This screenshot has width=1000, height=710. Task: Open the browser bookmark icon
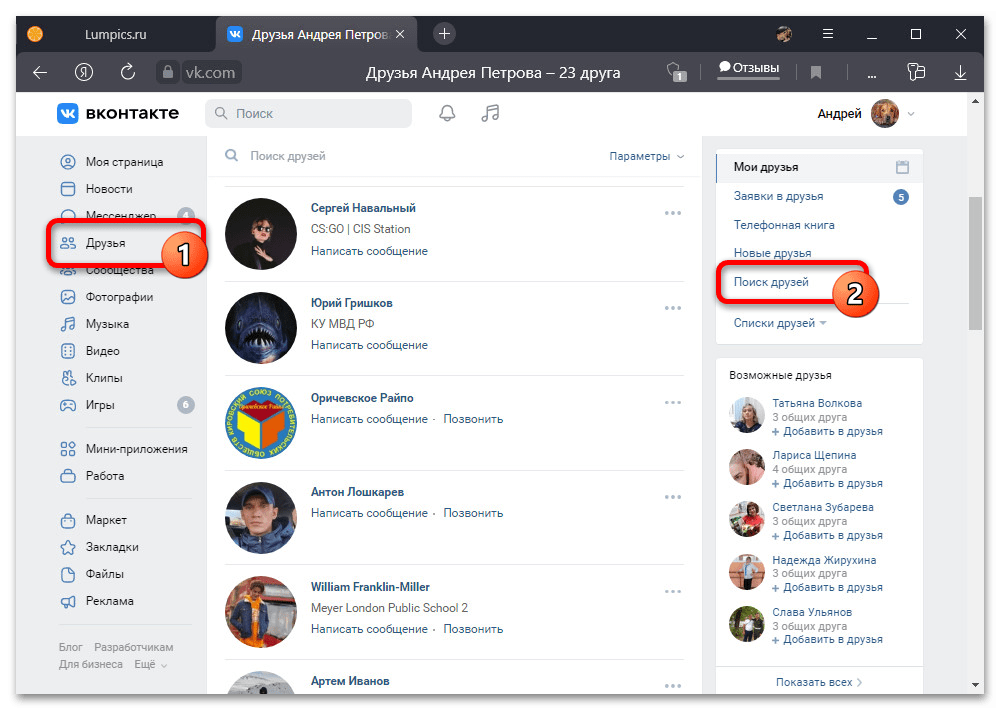click(815, 73)
